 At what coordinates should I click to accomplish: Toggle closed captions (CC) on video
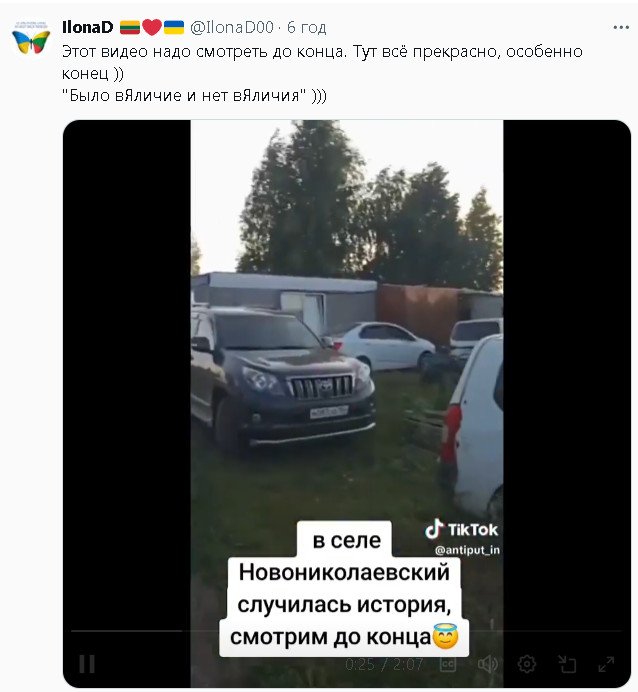coord(447,664)
